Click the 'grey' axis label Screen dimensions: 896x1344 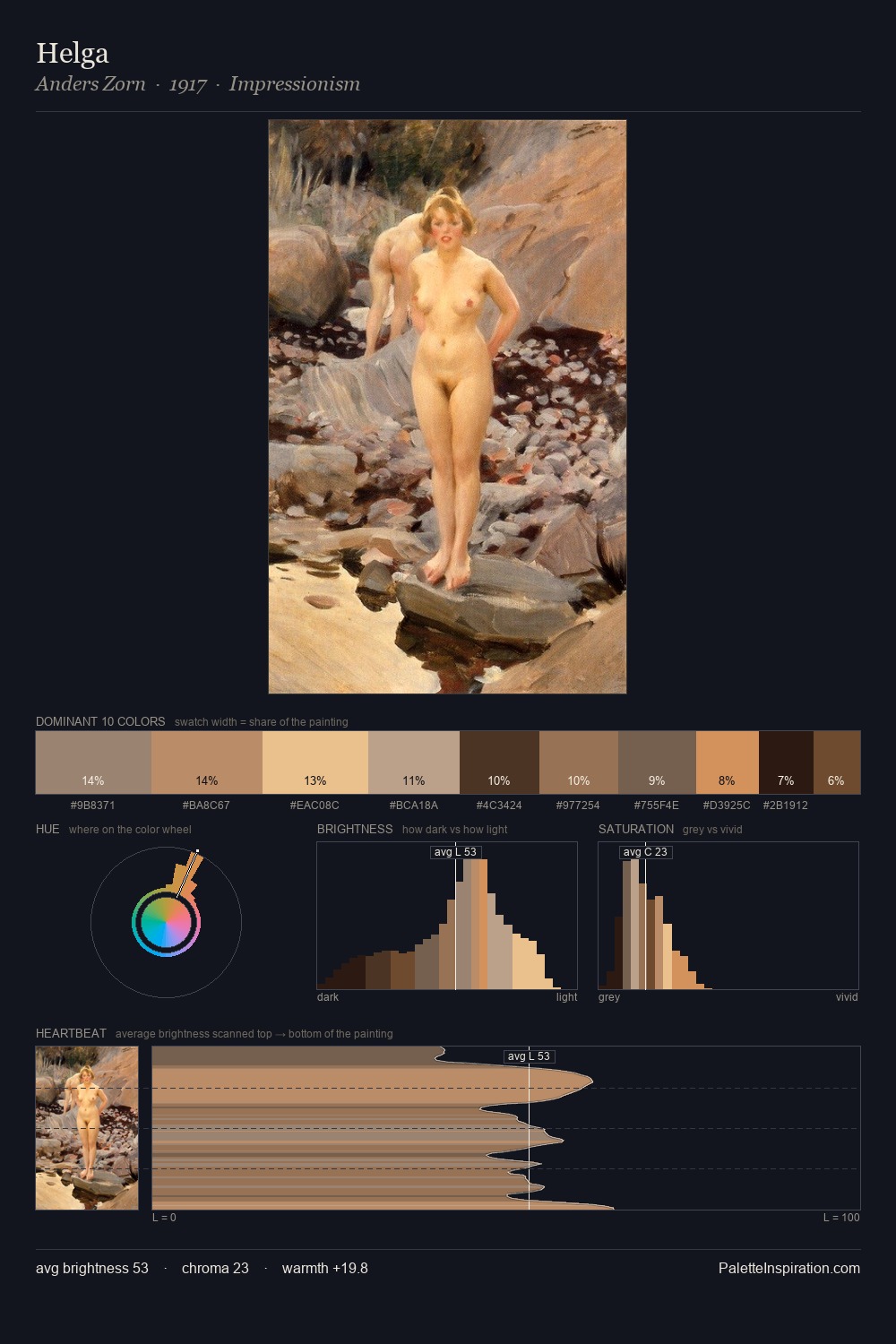pos(609,996)
